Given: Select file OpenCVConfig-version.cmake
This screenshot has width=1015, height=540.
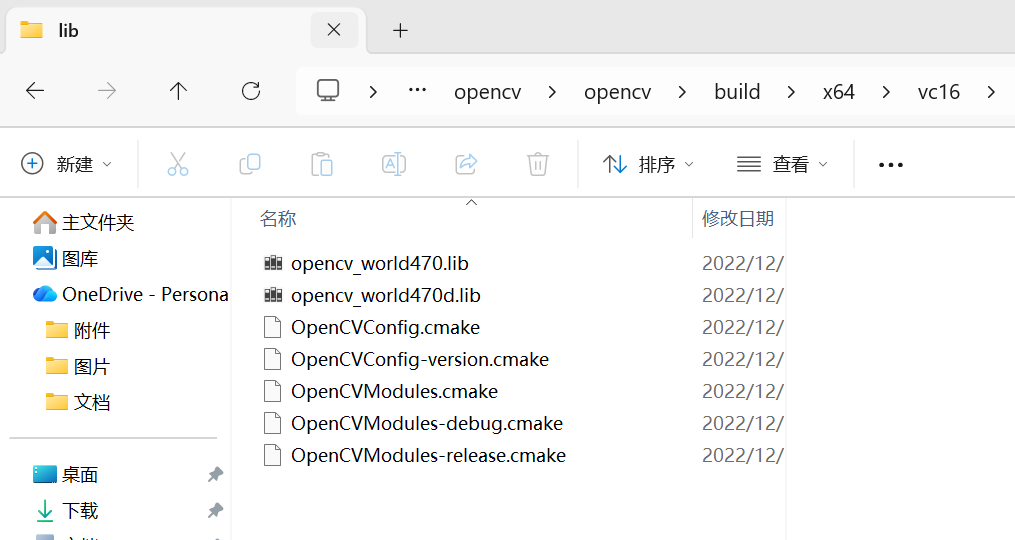Looking at the screenshot, I should pyautogui.click(x=419, y=359).
